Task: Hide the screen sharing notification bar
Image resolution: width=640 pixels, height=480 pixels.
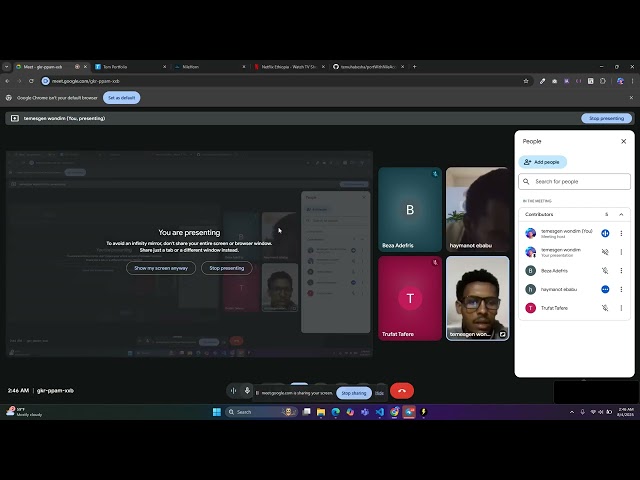Action: pos(379,393)
